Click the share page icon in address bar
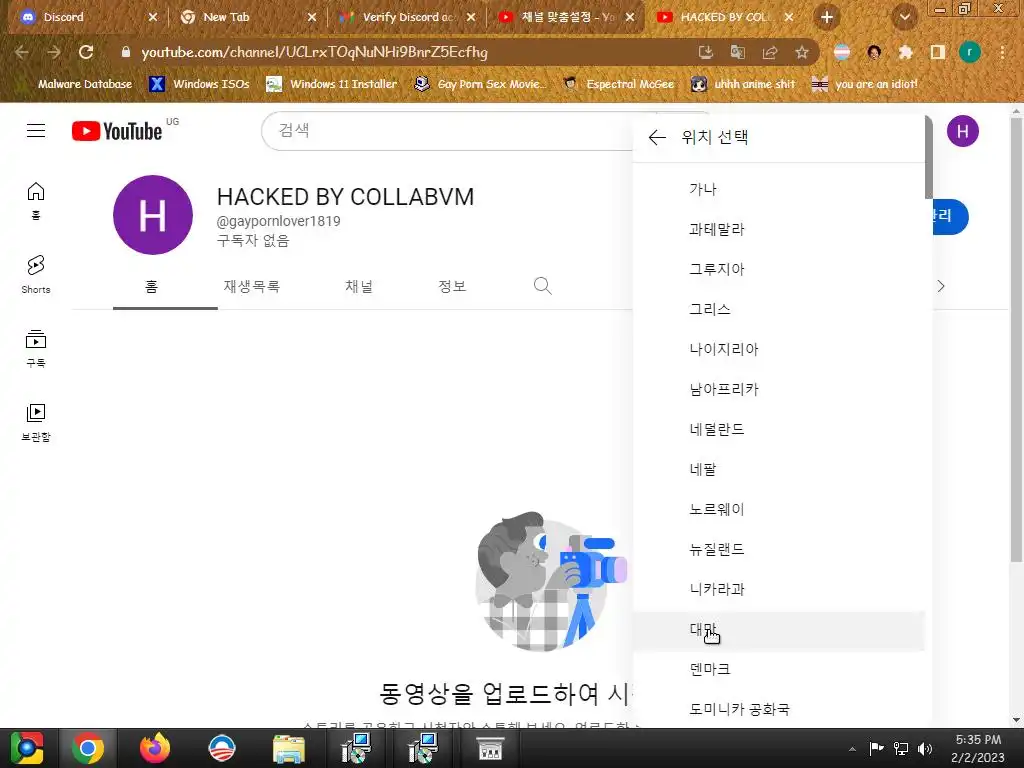The width and height of the screenshot is (1024, 768). (770, 52)
